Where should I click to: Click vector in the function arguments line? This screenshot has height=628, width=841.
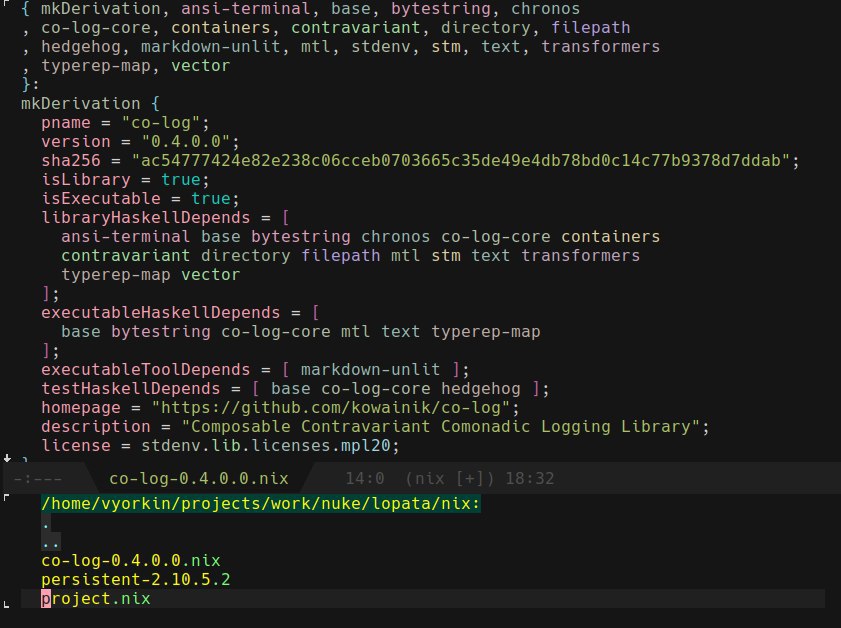(x=201, y=65)
